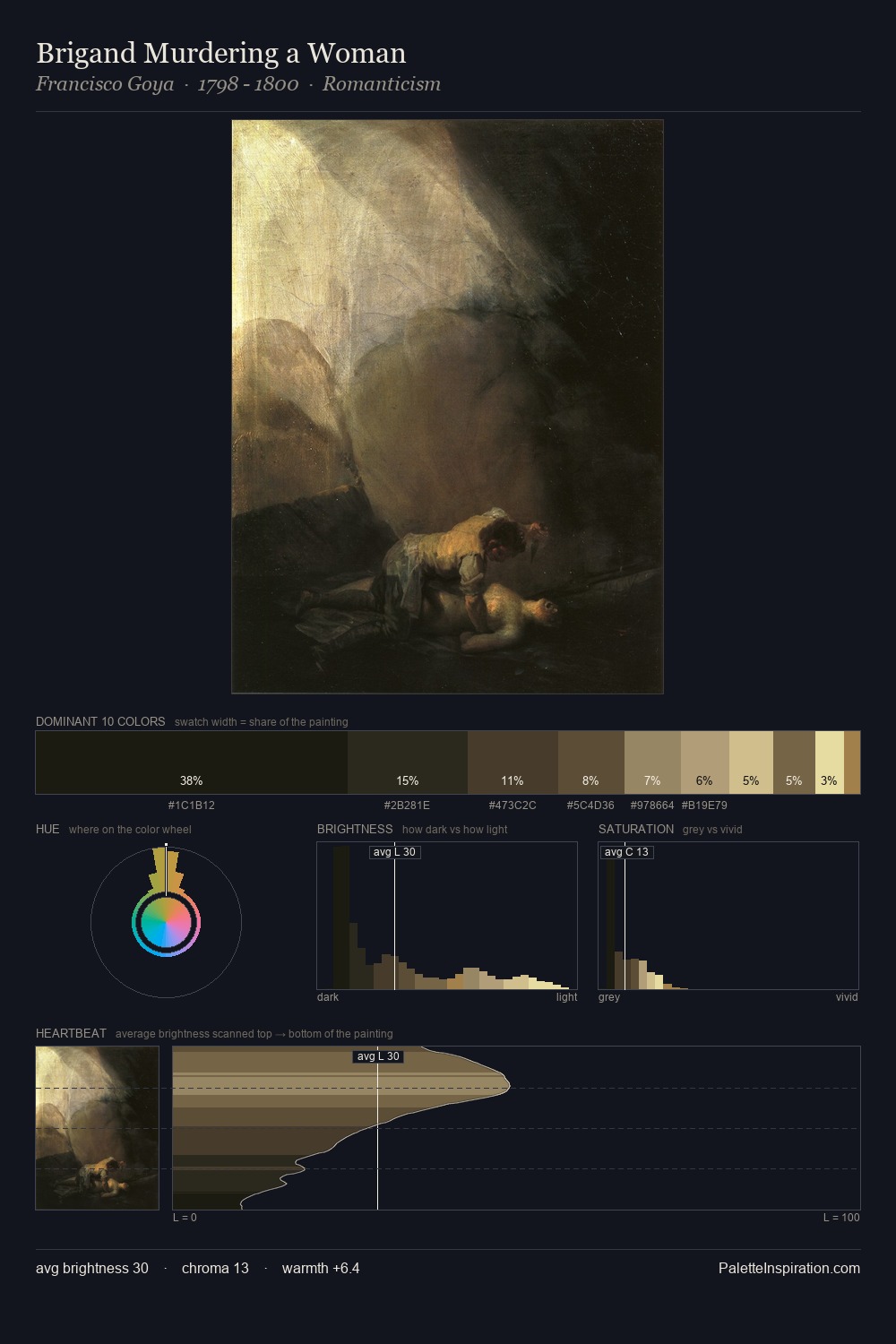The image size is (896, 1344).
Task: Click the main painting image
Action: 447,407
